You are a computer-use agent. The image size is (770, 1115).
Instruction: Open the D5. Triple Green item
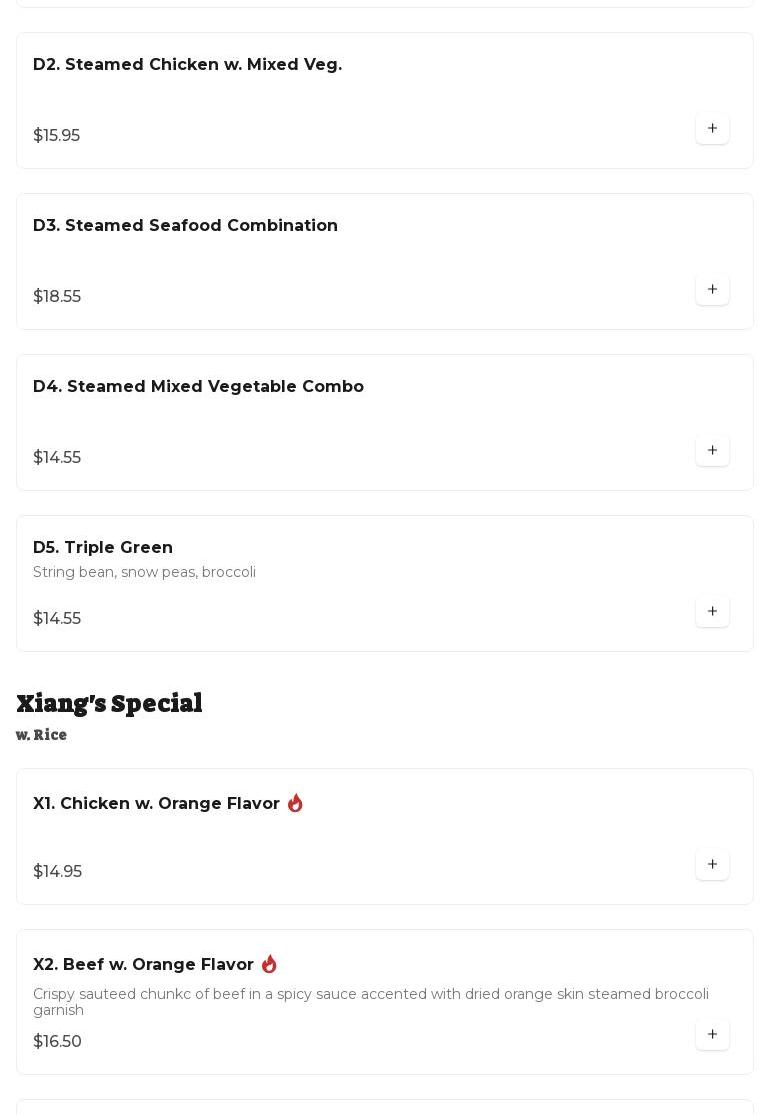pyautogui.click(x=103, y=548)
